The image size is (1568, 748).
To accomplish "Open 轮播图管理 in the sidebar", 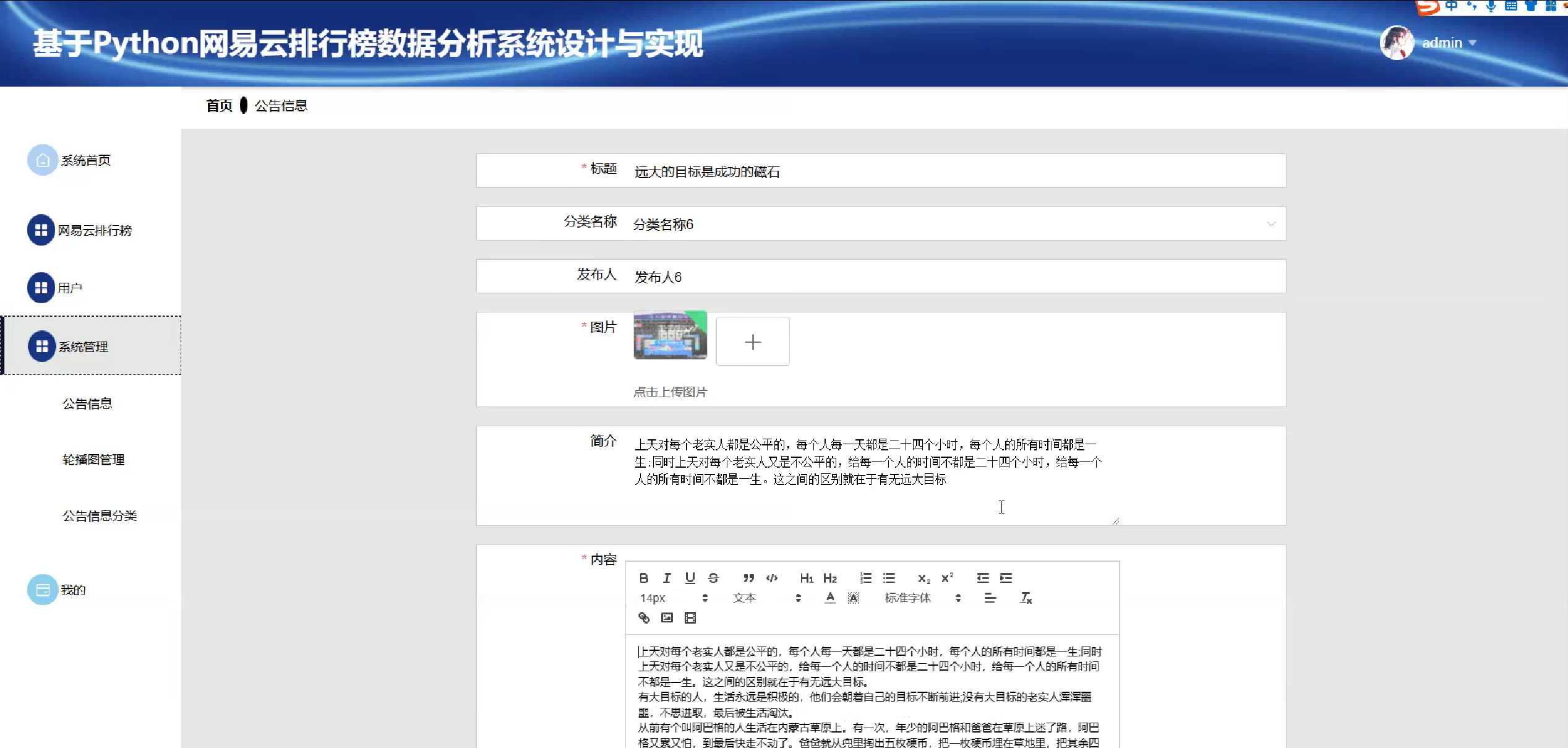I will [x=93, y=460].
